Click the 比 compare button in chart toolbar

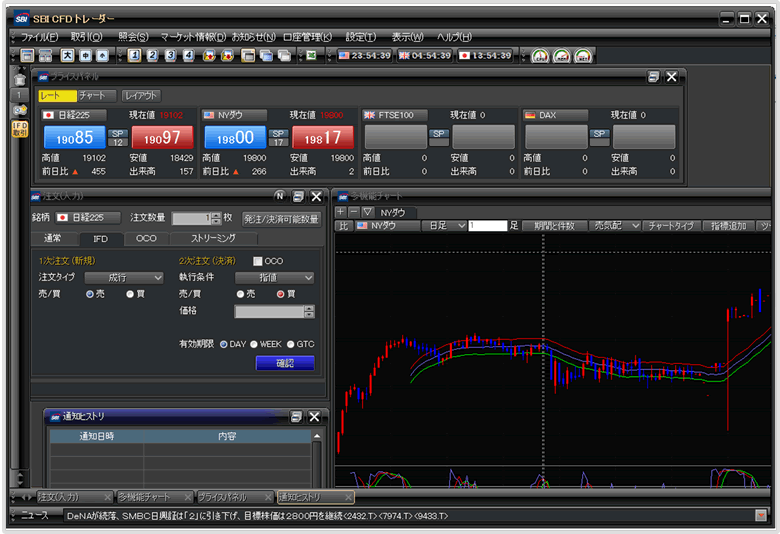pos(344,225)
